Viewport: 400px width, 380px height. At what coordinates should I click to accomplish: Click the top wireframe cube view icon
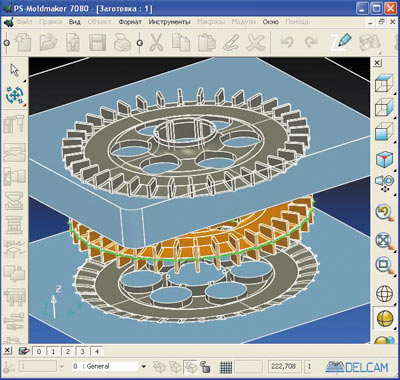click(384, 83)
